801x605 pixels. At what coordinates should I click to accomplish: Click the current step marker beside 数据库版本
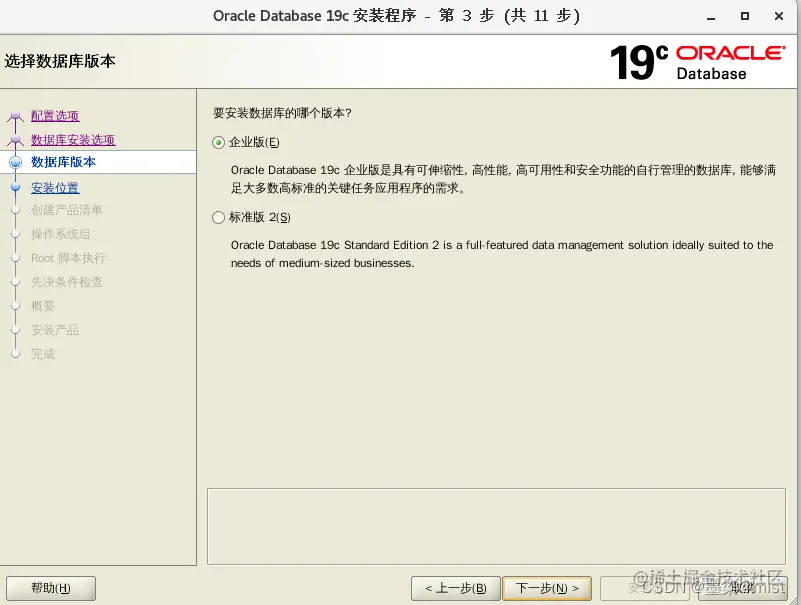point(16,162)
